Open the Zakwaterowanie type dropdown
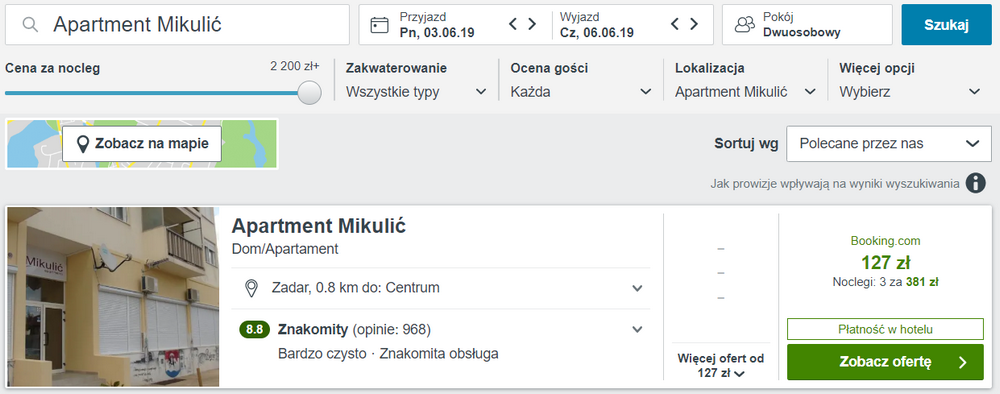The width and height of the screenshot is (1000, 394). coord(416,80)
